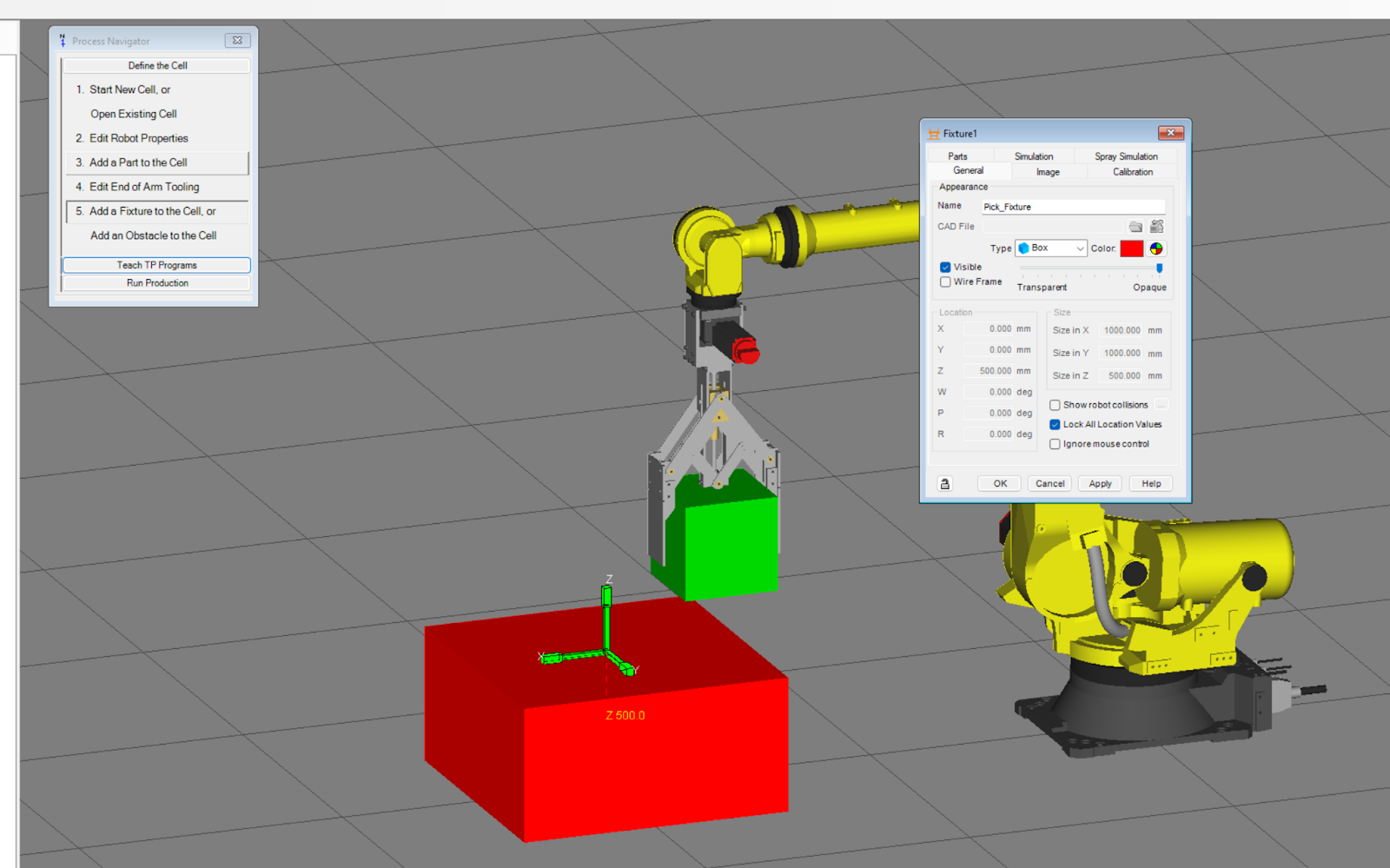Click the Apply button in Fixture1
This screenshot has height=868, width=1390.
(x=1100, y=484)
